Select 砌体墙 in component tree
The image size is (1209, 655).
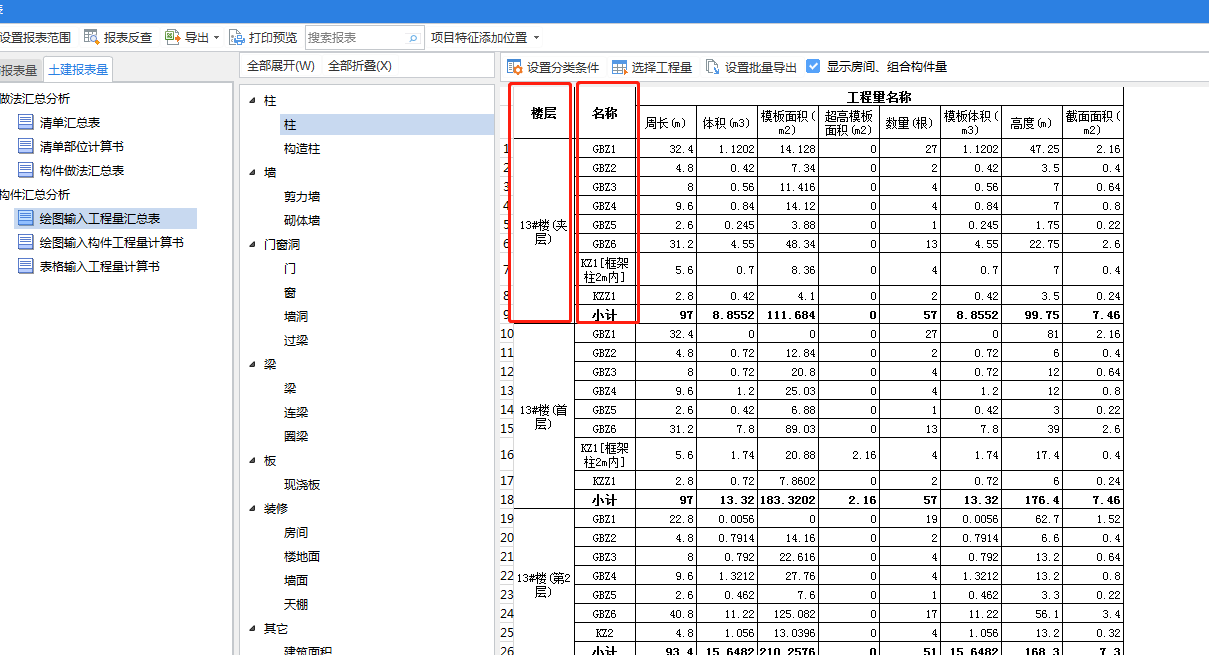[x=302, y=220]
